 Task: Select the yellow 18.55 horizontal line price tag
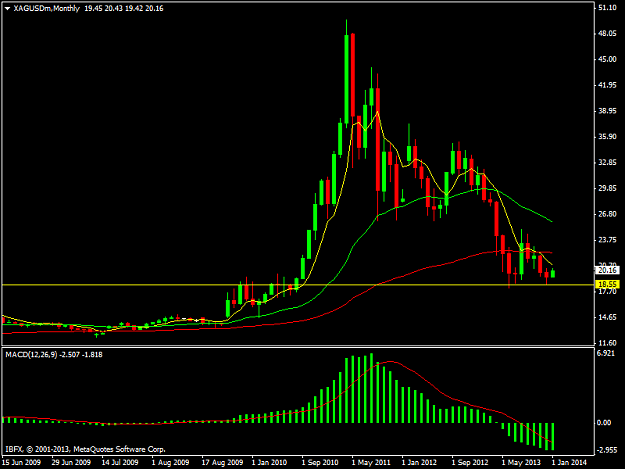[607, 284]
